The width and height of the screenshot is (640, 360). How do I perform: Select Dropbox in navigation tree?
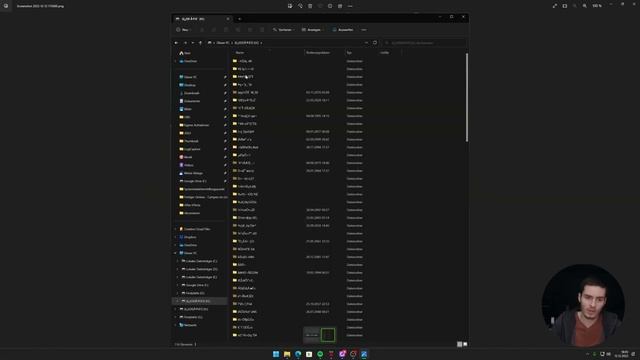188,237
